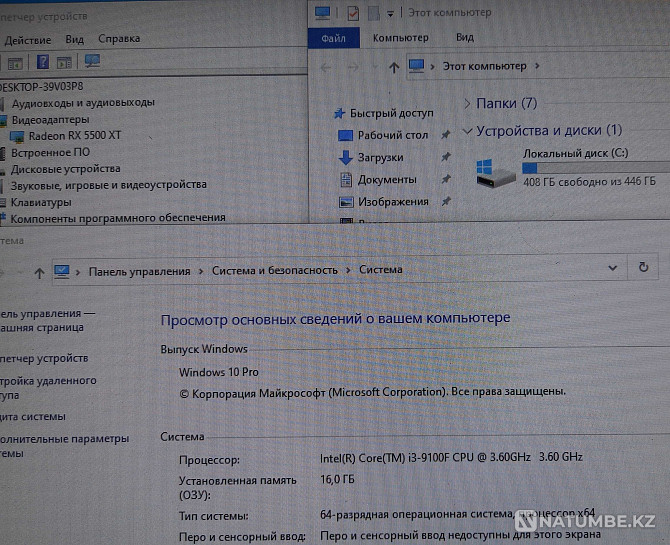Screen dimensions: 670x545
Task: Expand the Дисковые устройства category
Action: (65, 169)
